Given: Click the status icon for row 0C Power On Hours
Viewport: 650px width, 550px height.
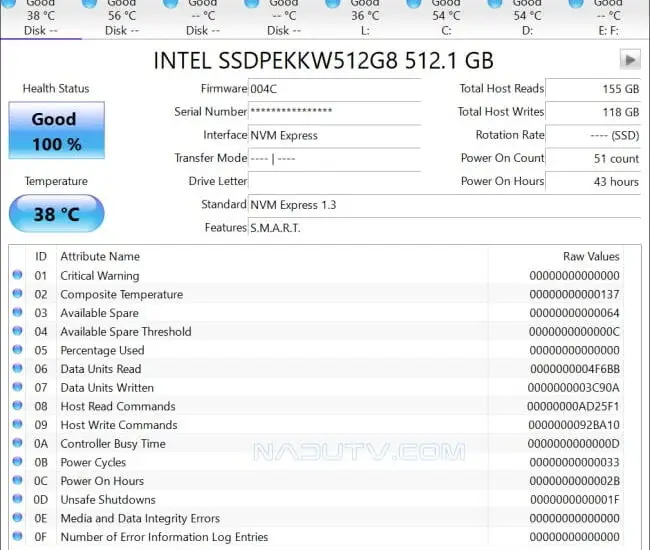Looking at the screenshot, I should coord(17,480).
